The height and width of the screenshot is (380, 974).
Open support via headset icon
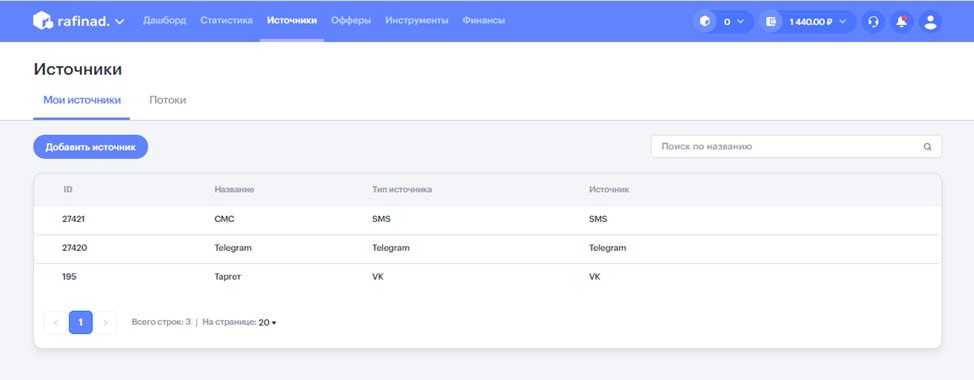873,22
